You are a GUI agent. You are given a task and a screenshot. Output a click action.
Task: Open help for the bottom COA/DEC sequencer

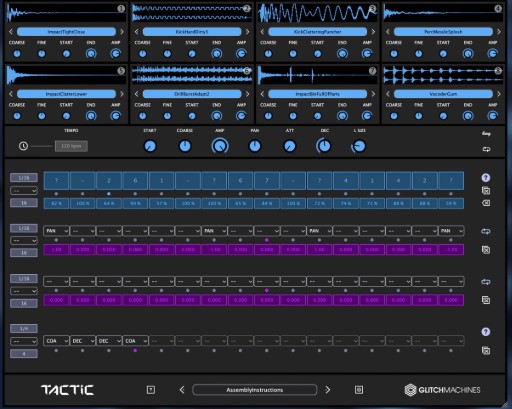486,332
